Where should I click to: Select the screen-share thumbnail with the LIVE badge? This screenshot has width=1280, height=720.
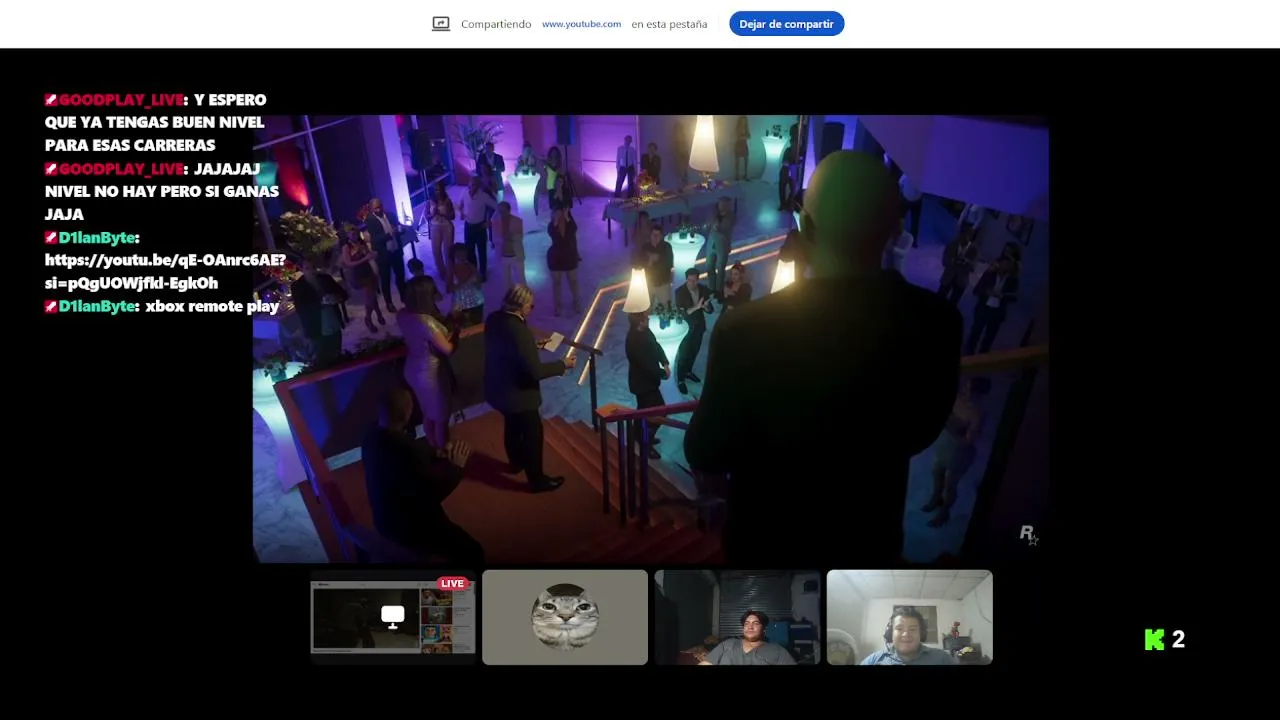[x=393, y=617]
